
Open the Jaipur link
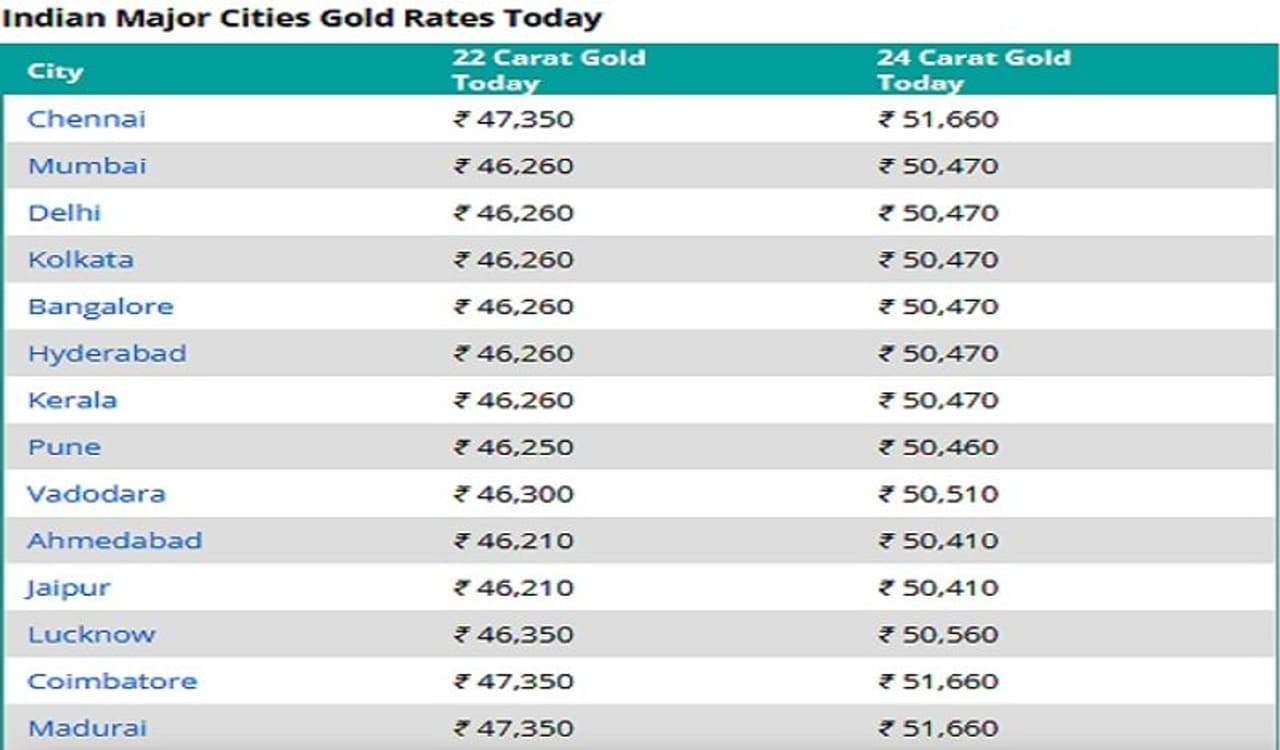tap(68, 588)
